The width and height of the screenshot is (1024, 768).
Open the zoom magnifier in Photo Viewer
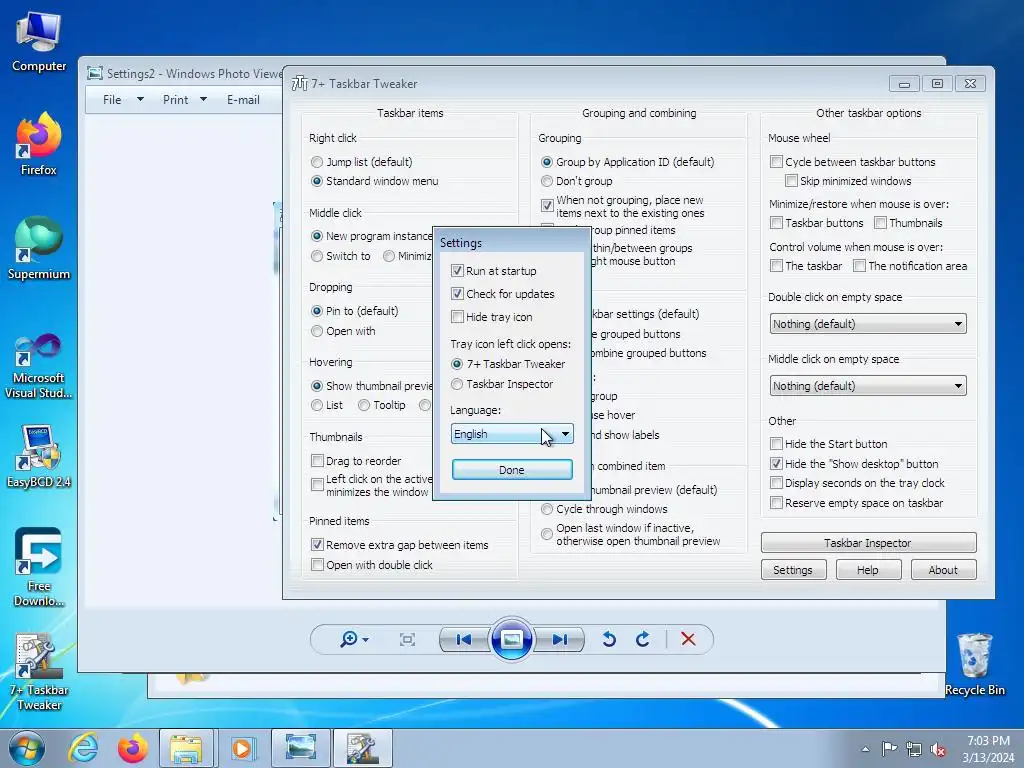354,639
